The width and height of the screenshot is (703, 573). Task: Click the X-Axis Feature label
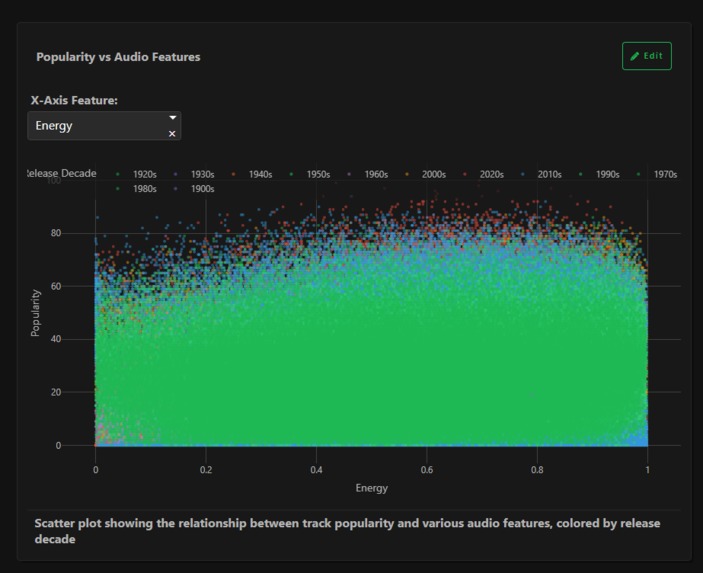[74, 100]
